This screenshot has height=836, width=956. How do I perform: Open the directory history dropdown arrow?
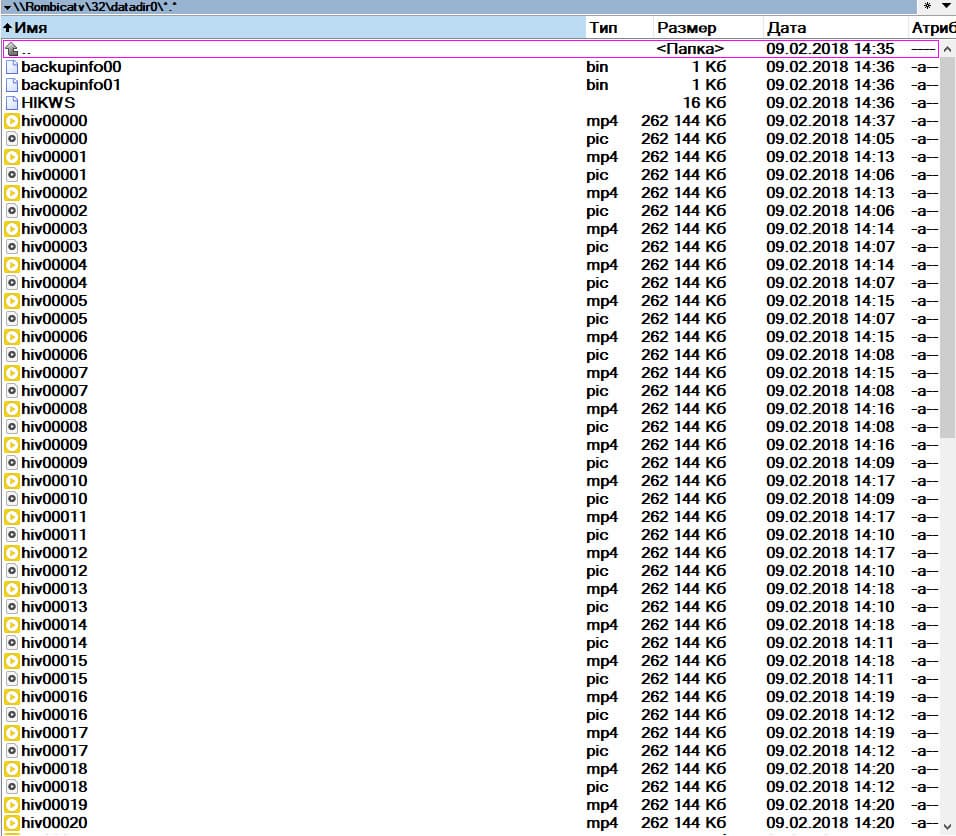click(x=946, y=6)
